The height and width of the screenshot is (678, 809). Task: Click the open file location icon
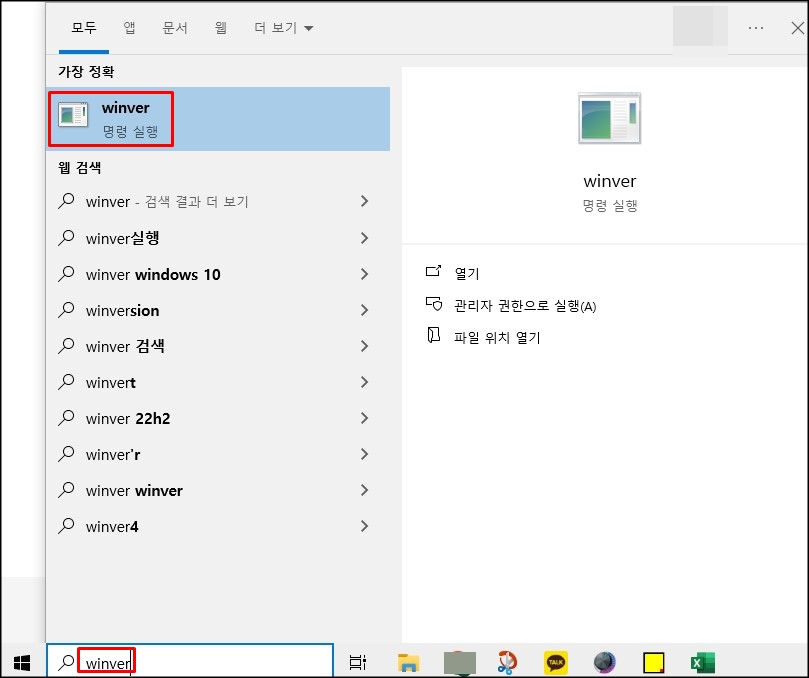click(x=433, y=335)
